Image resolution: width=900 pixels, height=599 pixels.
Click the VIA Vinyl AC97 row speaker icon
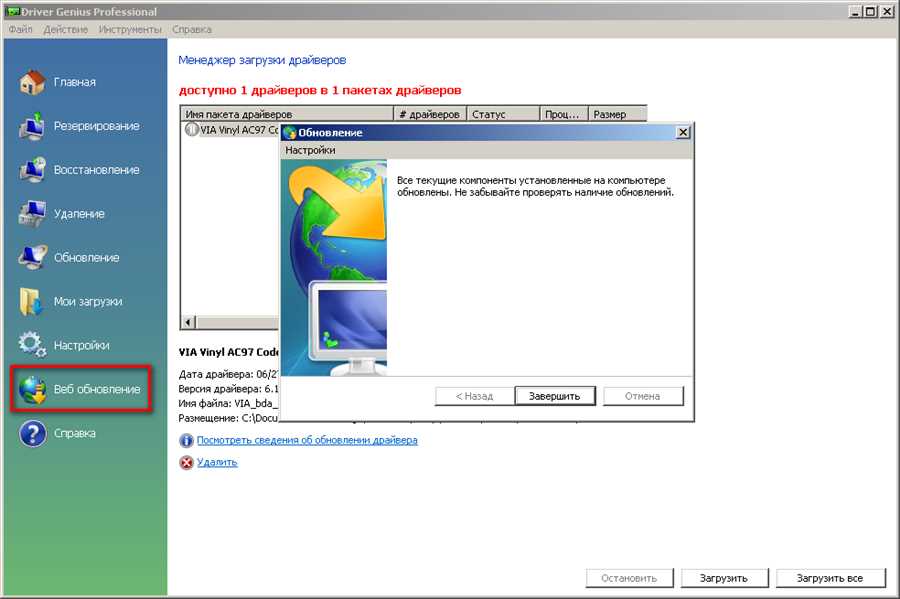(192, 130)
